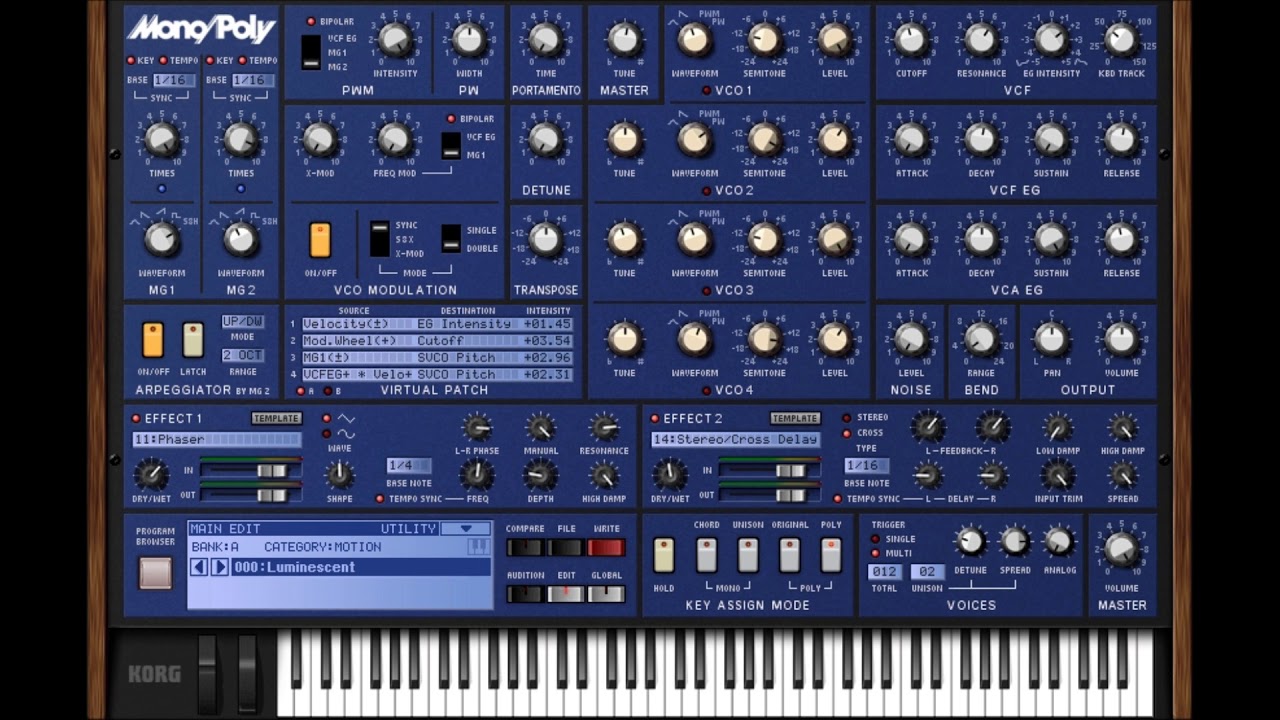The width and height of the screenshot is (1280, 720).
Task: Click the X-MOD knob in VCO Modulation
Action: point(319,139)
